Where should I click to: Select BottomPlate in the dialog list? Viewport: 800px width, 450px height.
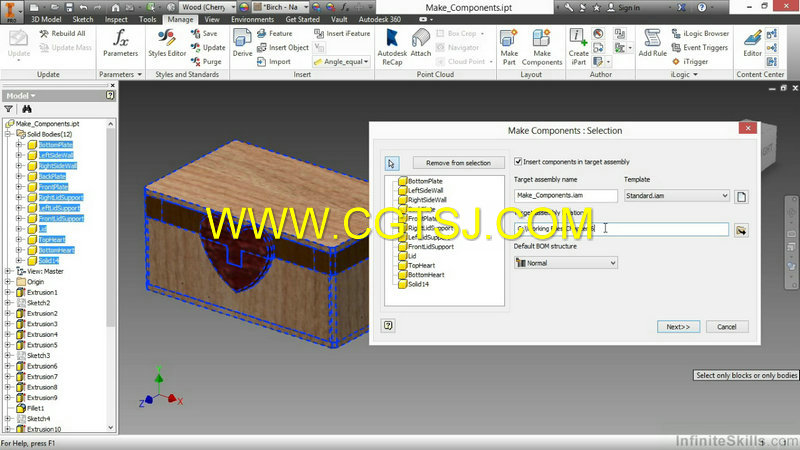click(x=425, y=181)
